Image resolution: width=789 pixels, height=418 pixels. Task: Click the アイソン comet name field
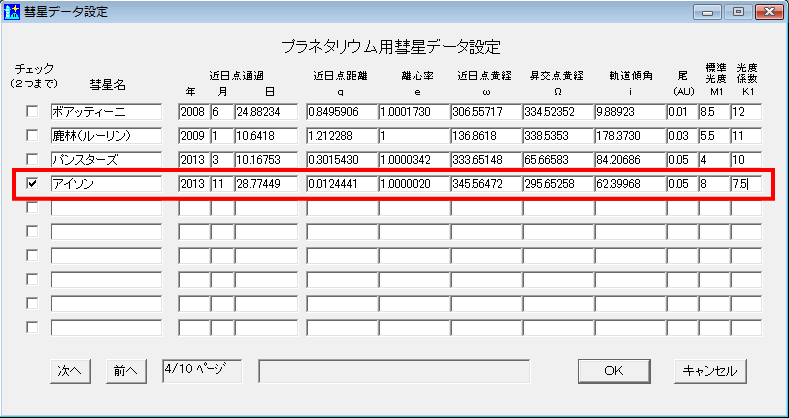(x=106, y=184)
